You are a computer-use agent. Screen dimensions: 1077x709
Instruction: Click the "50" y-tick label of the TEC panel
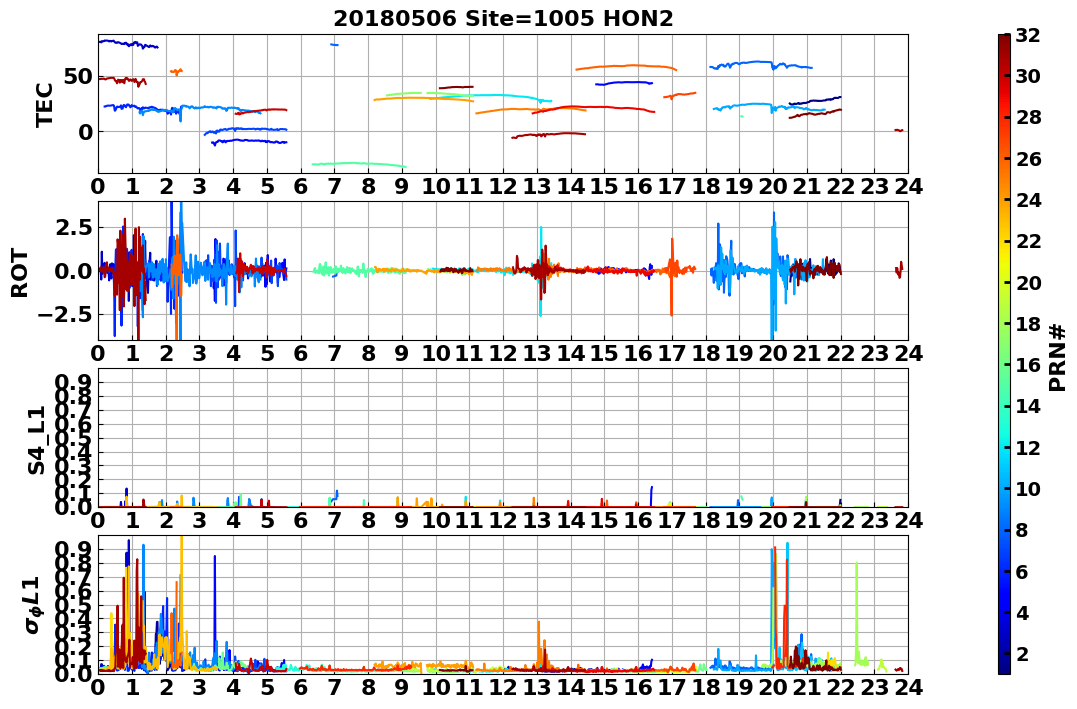click(x=78, y=76)
